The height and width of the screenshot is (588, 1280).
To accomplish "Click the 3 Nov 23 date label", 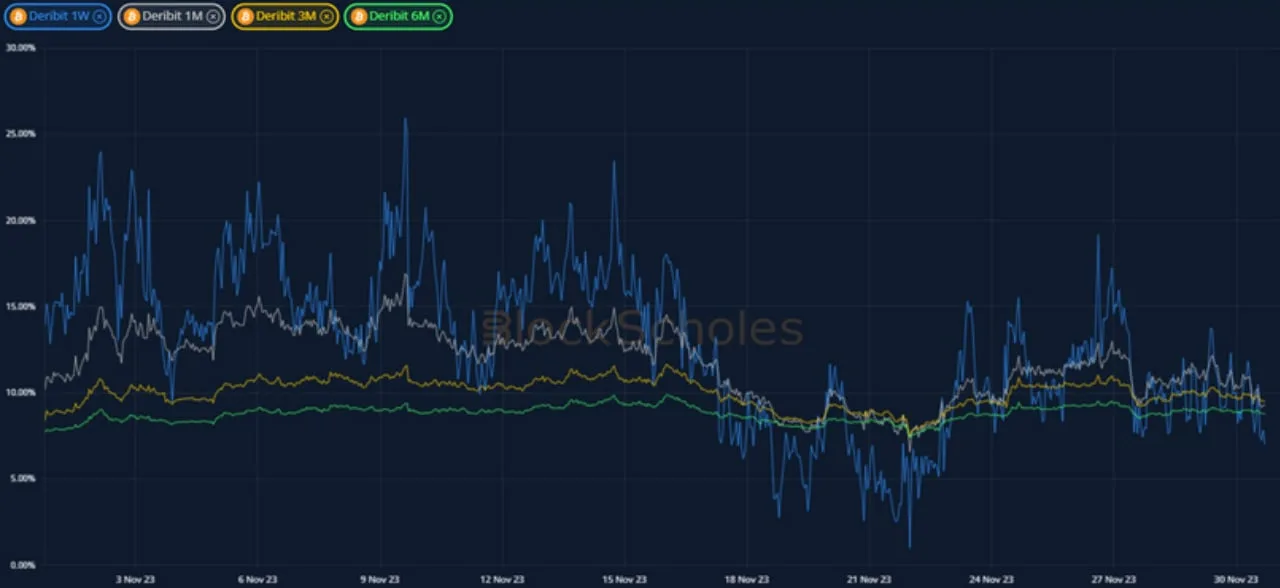I will point(135,579).
